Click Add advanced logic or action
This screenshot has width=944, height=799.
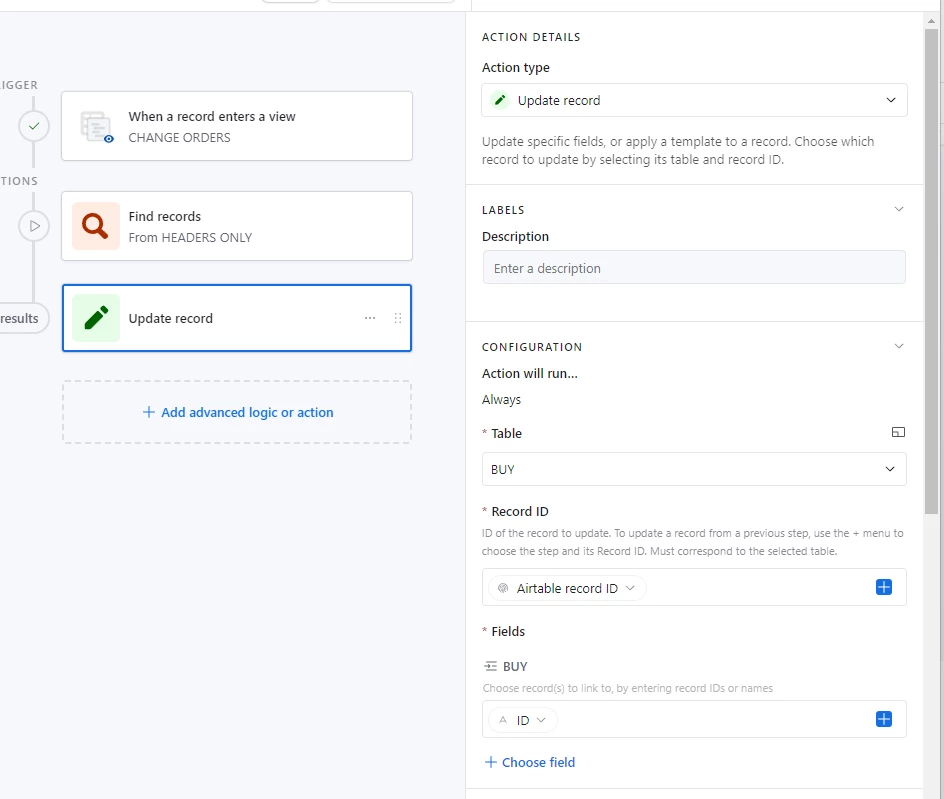point(237,412)
